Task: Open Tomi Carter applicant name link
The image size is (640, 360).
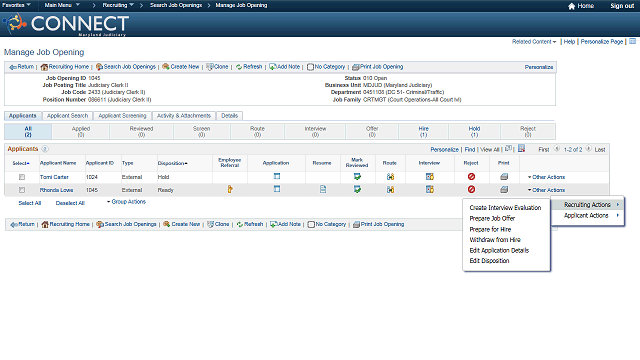Action: point(54,177)
